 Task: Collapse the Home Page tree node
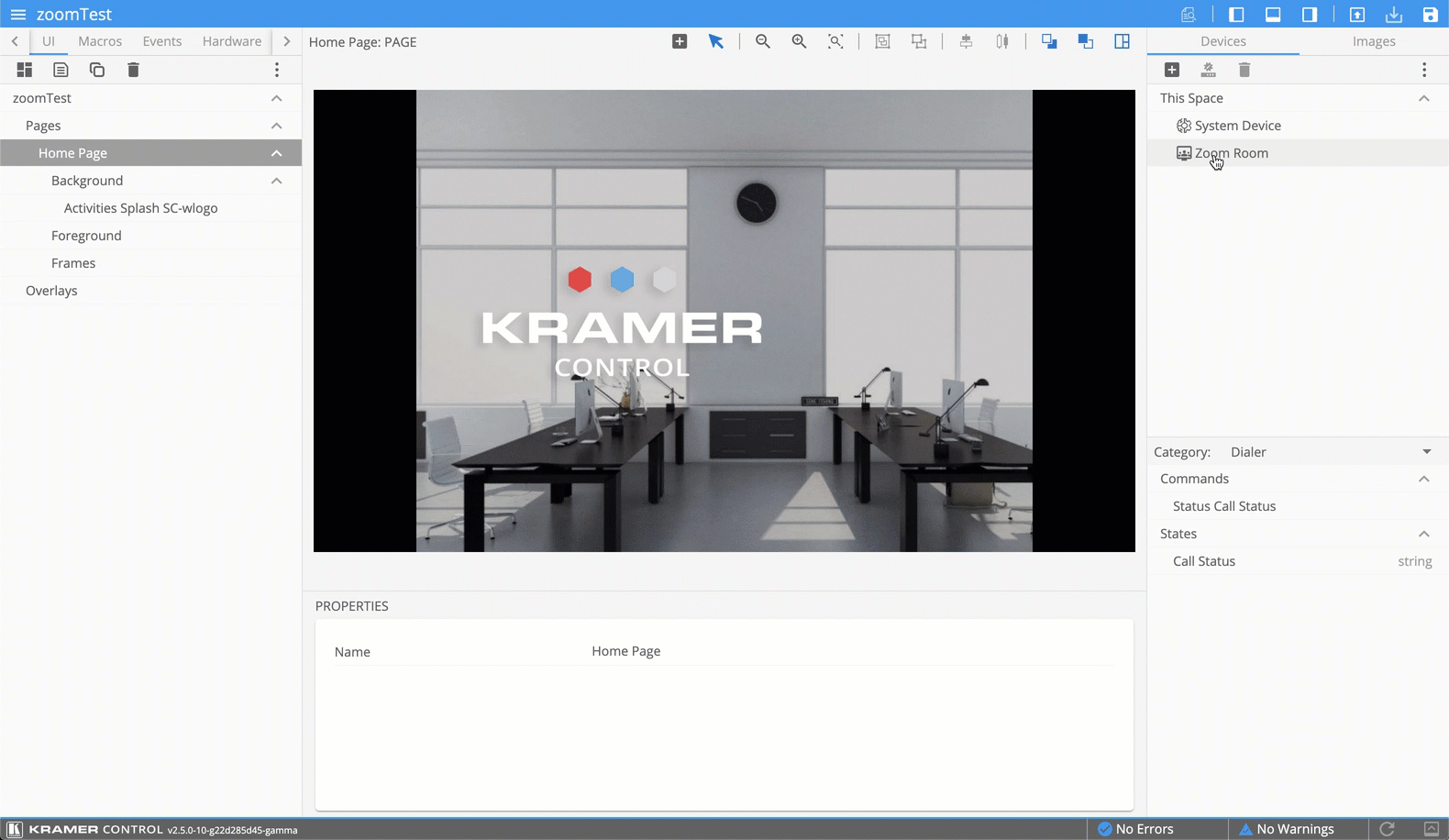[277, 153]
